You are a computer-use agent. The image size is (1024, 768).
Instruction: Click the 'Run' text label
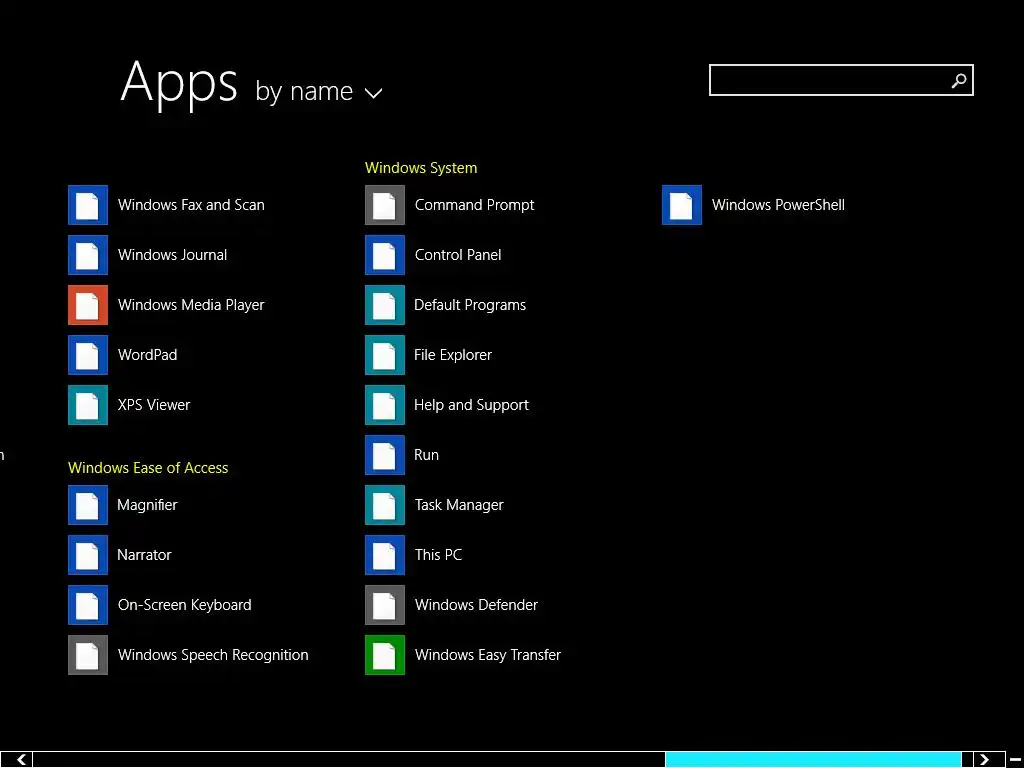pyautogui.click(x=426, y=455)
